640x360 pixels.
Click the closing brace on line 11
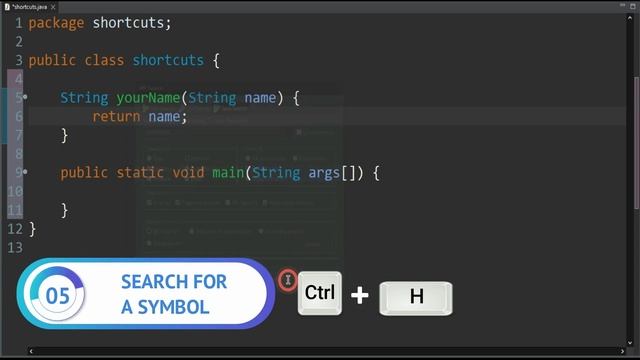[64, 211]
